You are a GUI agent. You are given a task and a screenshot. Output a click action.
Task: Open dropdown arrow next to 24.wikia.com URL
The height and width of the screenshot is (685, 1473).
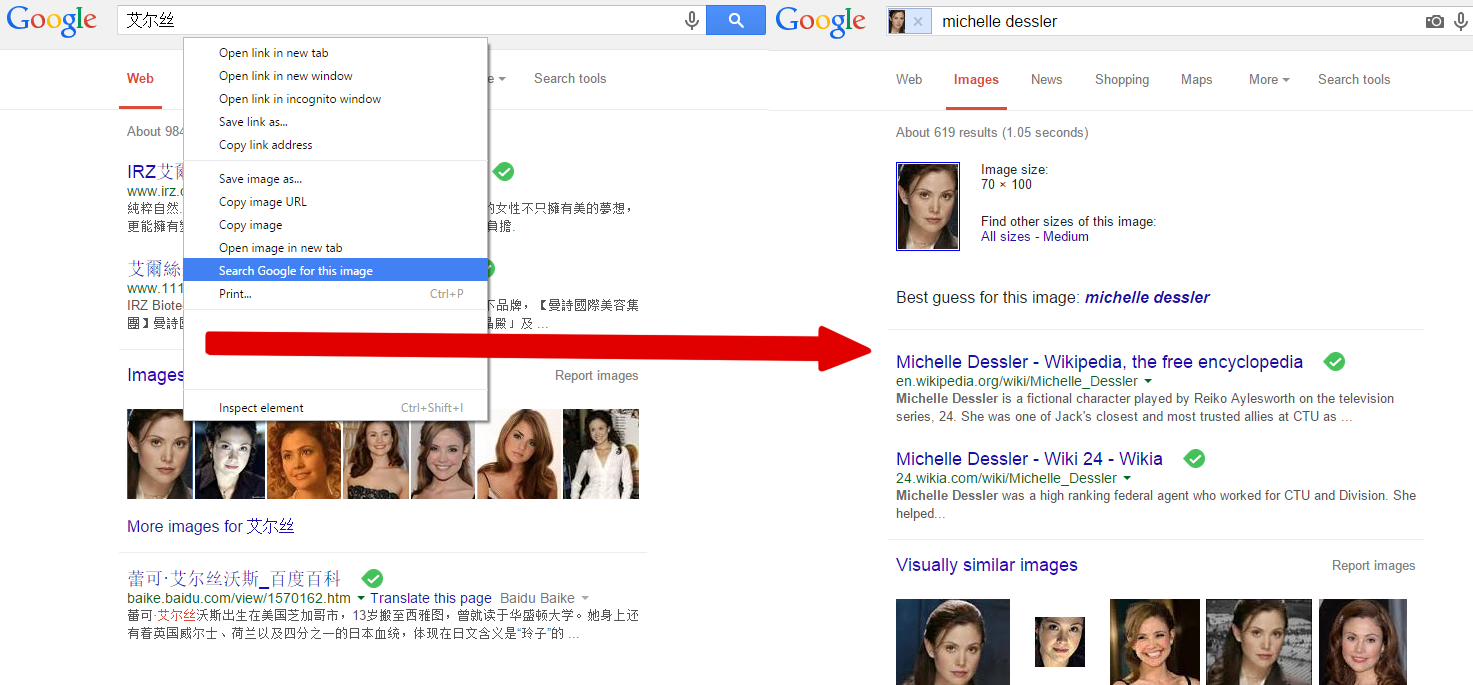tap(1127, 479)
